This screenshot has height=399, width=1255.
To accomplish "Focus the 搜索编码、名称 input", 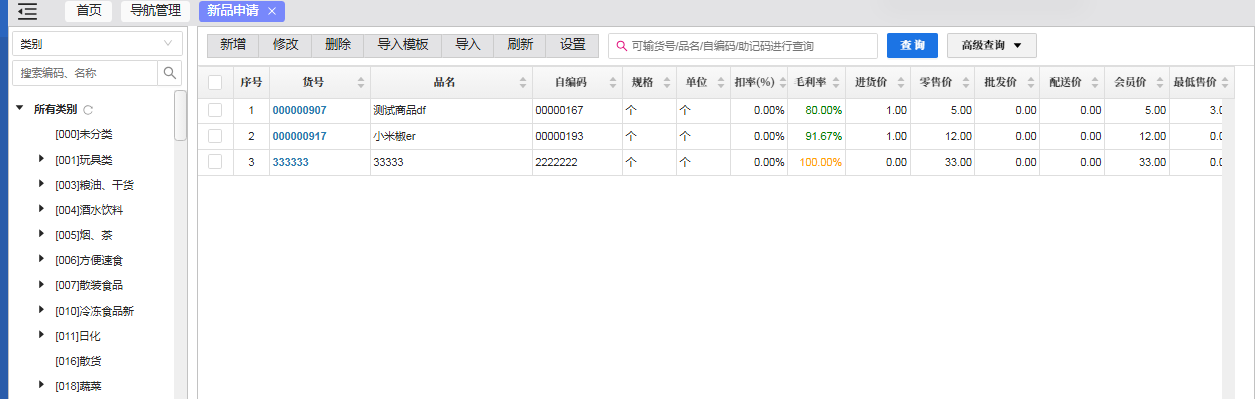I will tap(84, 73).
